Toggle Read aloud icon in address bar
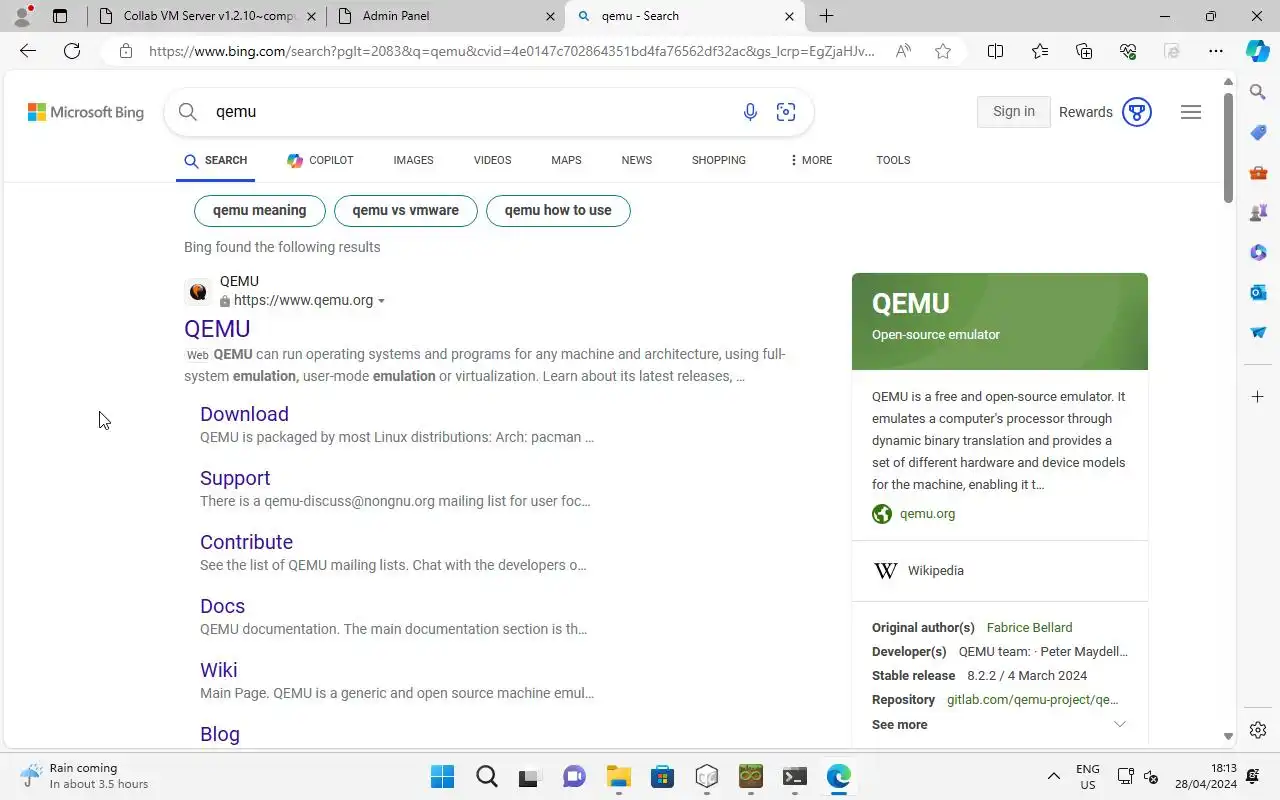This screenshot has width=1280, height=800. pyautogui.click(x=903, y=51)
